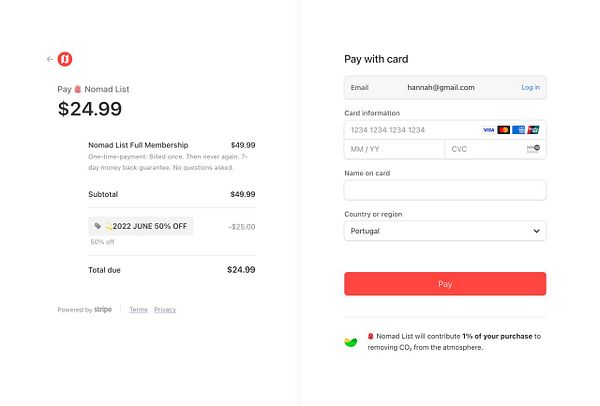Screen dimensions: 600x406
Task: Click the Visa card icon
Action: 488,130
